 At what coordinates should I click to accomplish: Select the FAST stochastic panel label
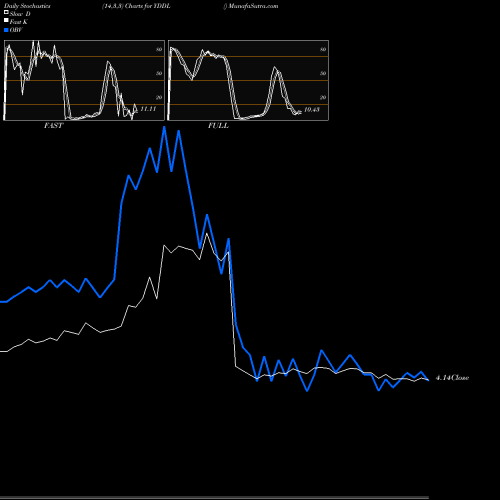click(x=53, y=126)
